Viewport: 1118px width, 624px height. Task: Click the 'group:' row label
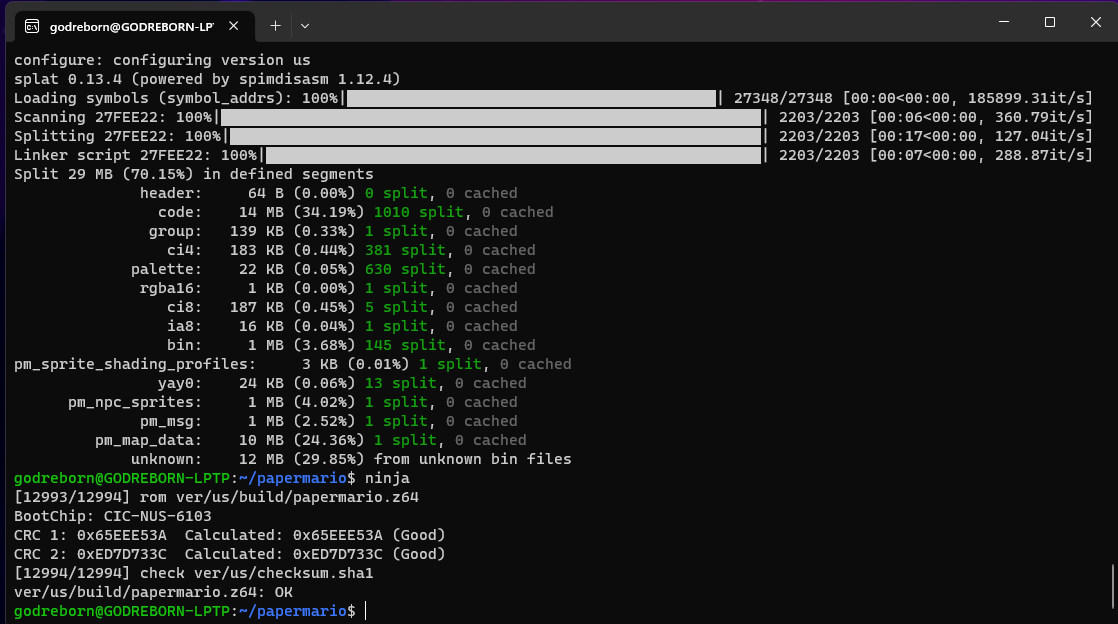[175, 231]
